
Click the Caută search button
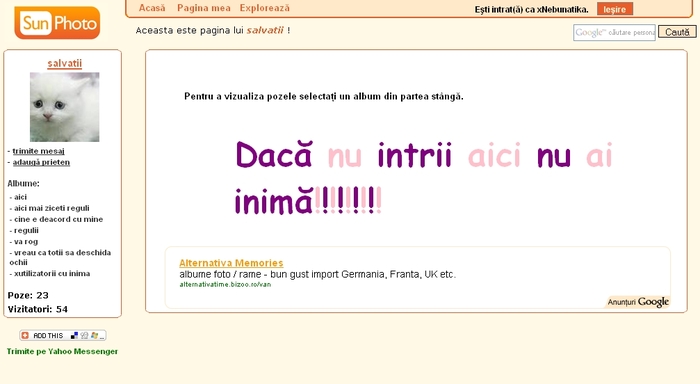click(x=677, y=32)
